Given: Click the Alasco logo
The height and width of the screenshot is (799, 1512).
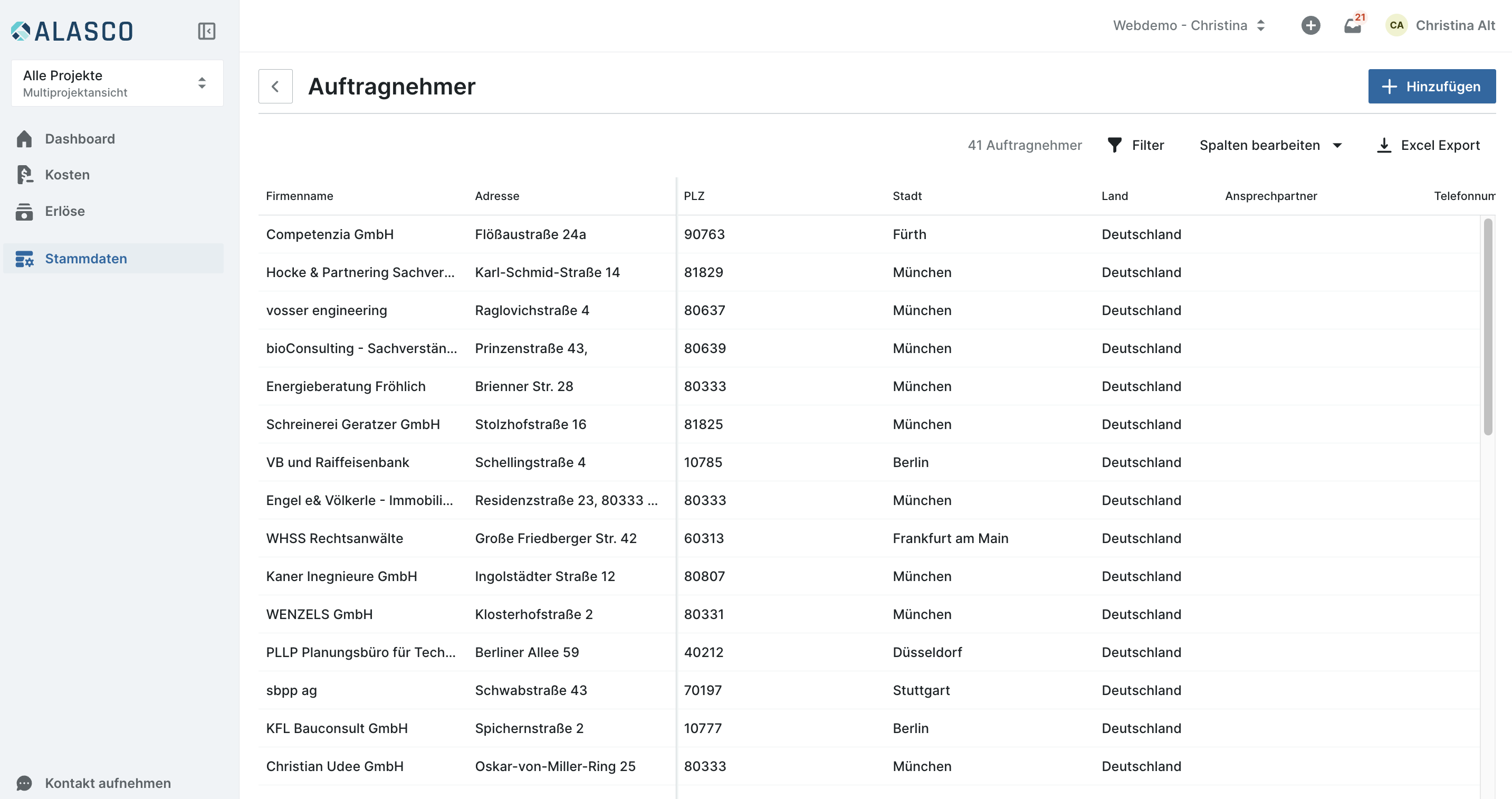Looking at the screenshot, I should tap(72, 31).
